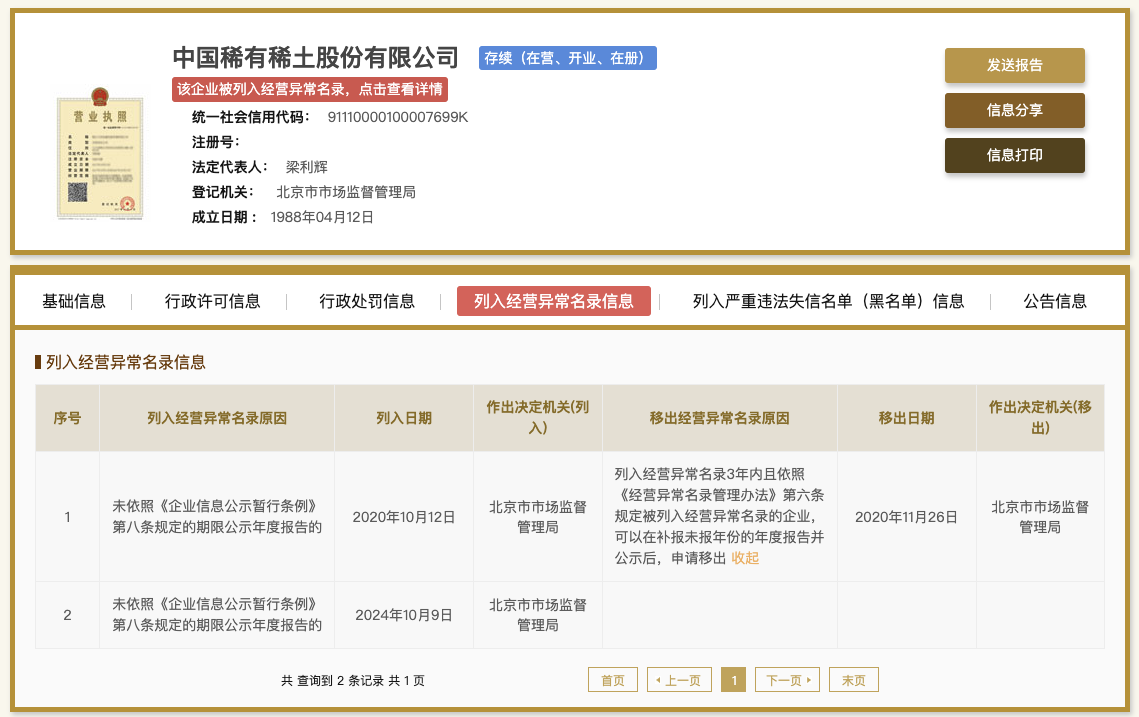
Task: Open the business license thumbnail image
Action: tap(100, 153)
